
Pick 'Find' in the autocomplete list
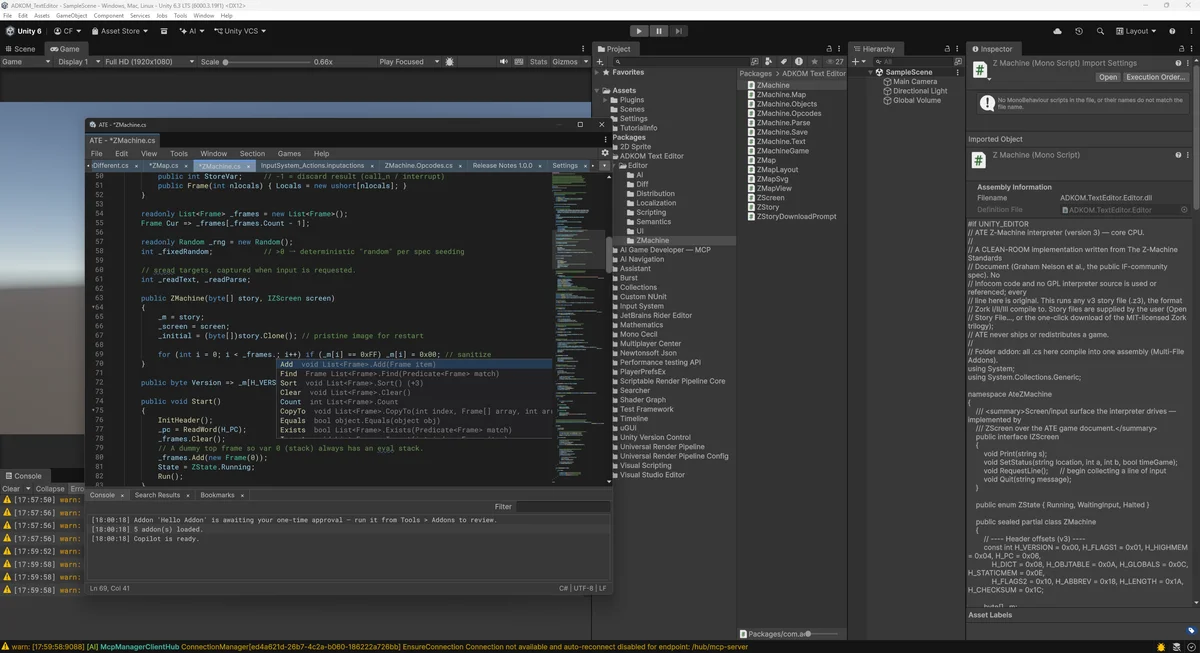[x=414, y=374]
